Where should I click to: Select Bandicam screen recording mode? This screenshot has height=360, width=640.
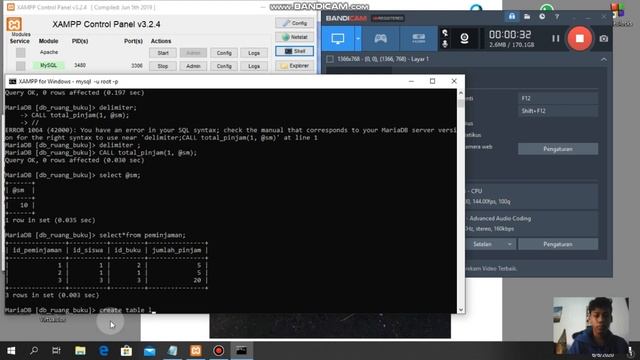click(x=338, y=39)
